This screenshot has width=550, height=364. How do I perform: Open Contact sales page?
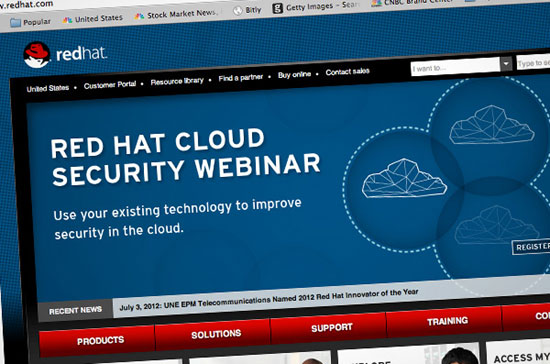pos(347,72)
